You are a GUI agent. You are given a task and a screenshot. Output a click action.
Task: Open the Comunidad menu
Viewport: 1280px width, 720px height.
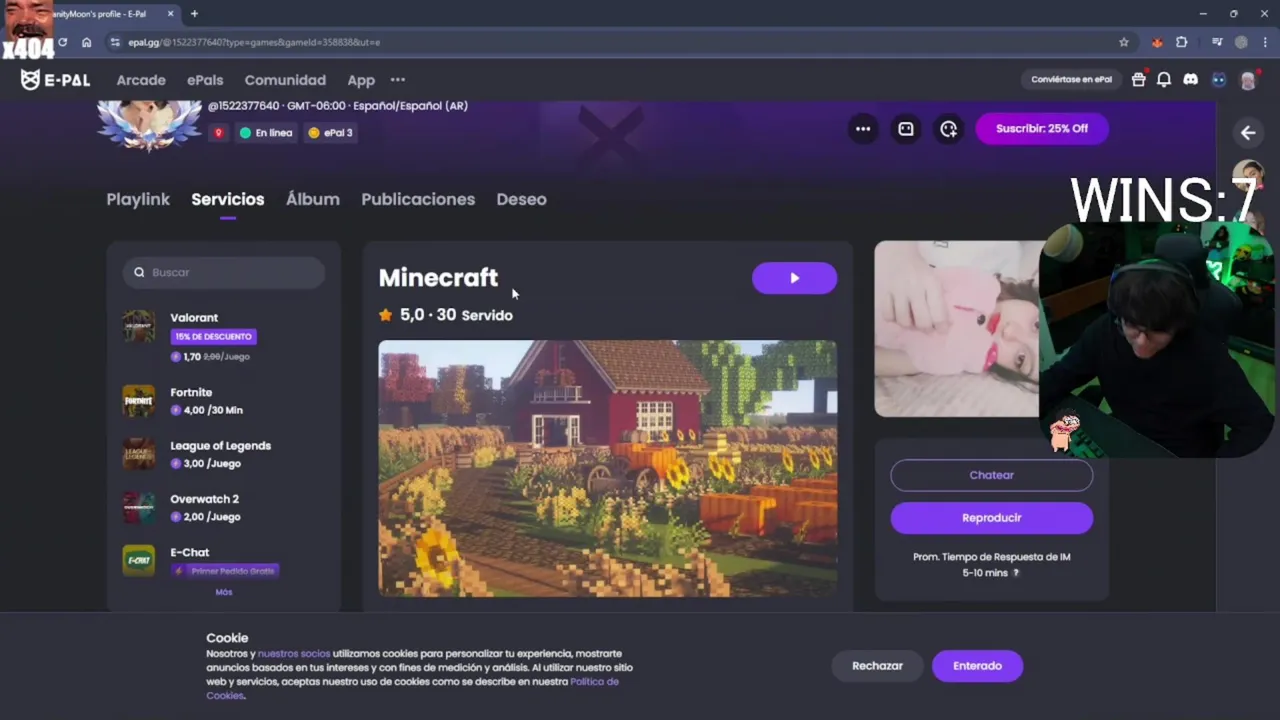(285, 80)
